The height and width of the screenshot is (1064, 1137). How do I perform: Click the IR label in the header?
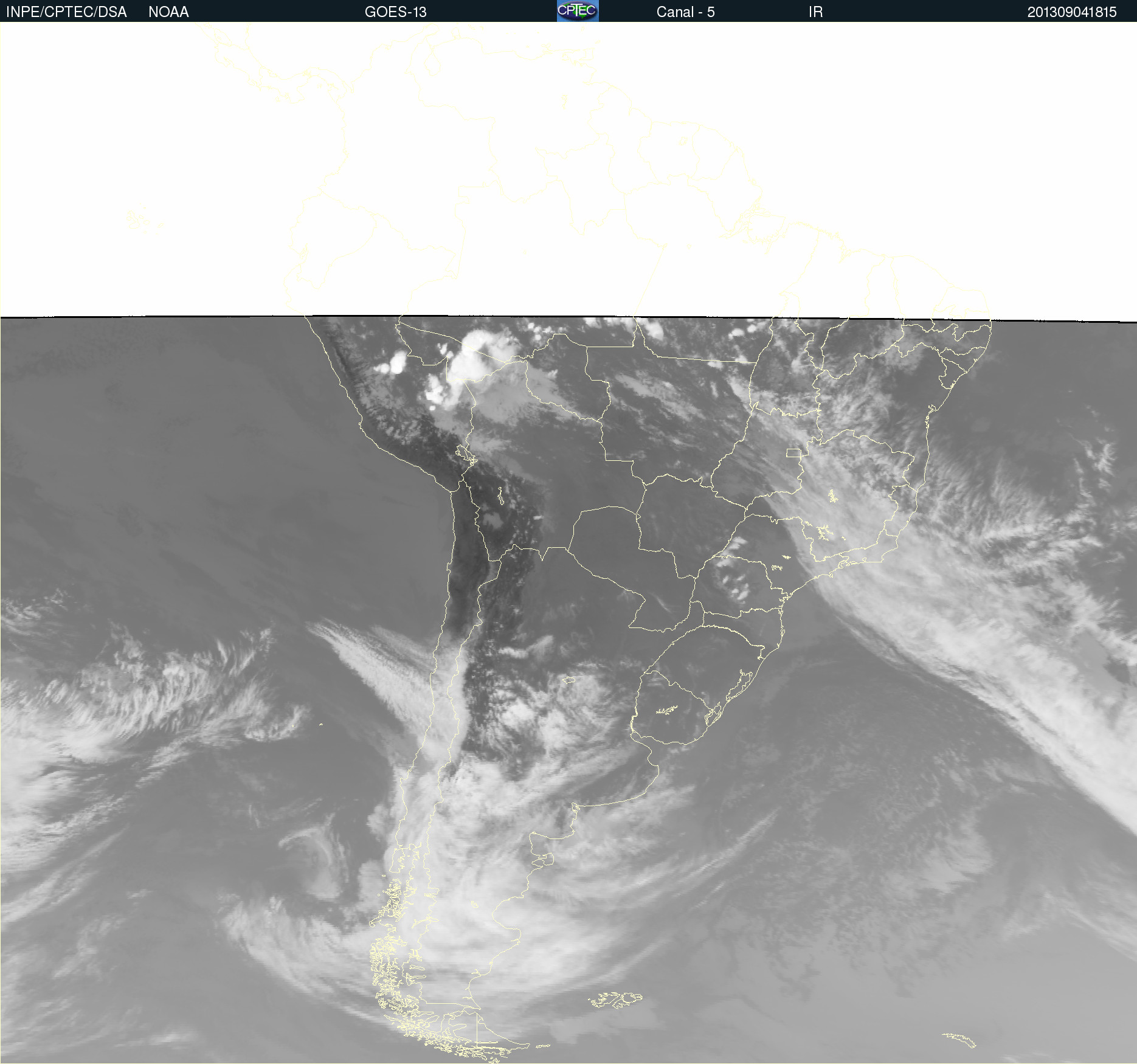pos(815,12)
